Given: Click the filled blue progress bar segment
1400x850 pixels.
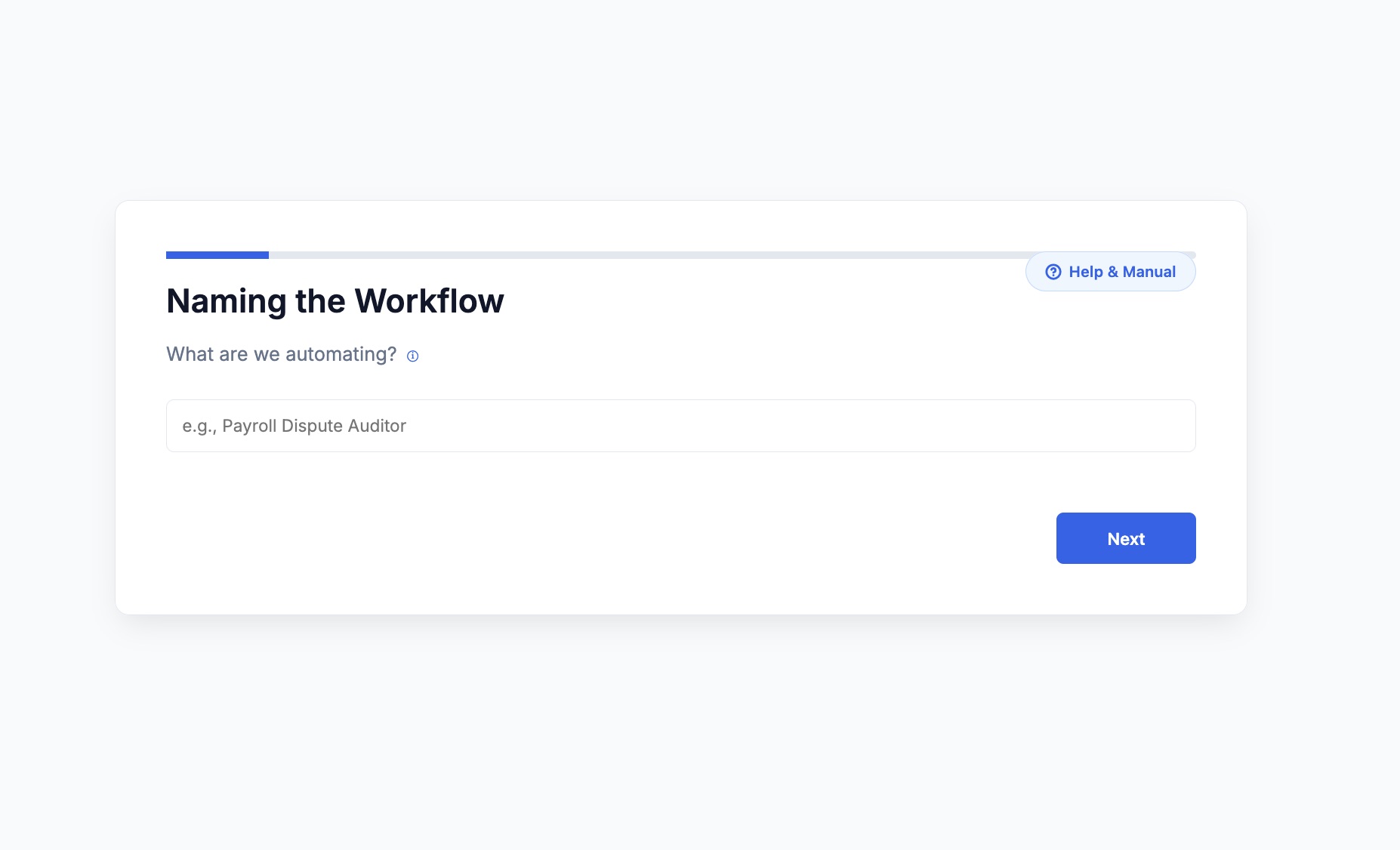Looking at the screenshot, I should [x=217, y=255].
